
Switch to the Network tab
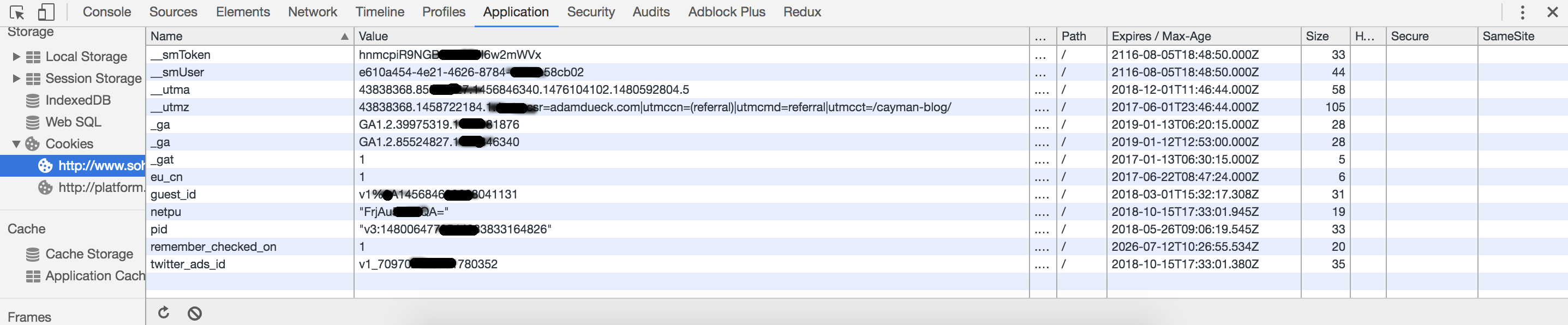pos(312,12)
